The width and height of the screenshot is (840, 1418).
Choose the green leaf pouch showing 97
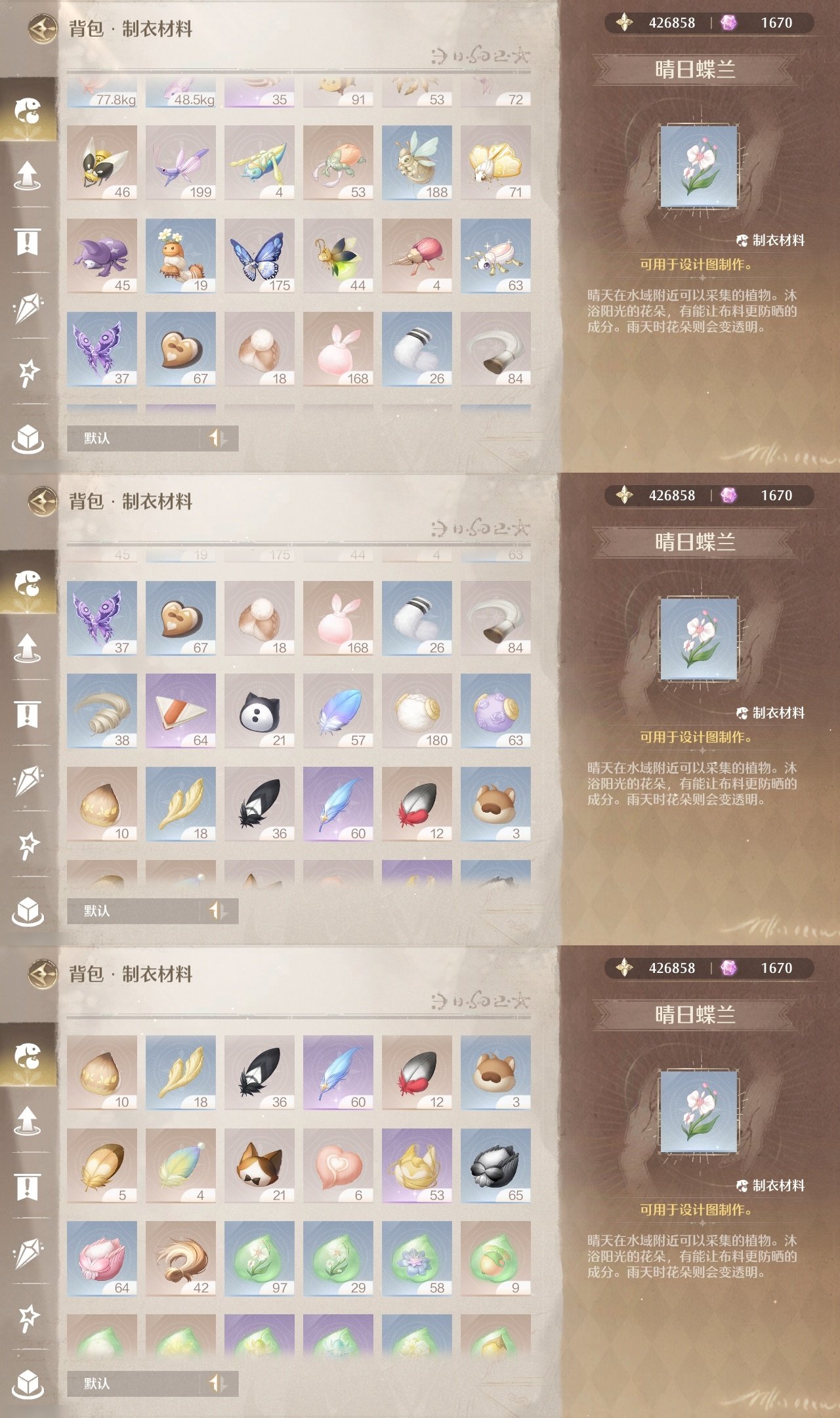click(x=259, y=1258)
